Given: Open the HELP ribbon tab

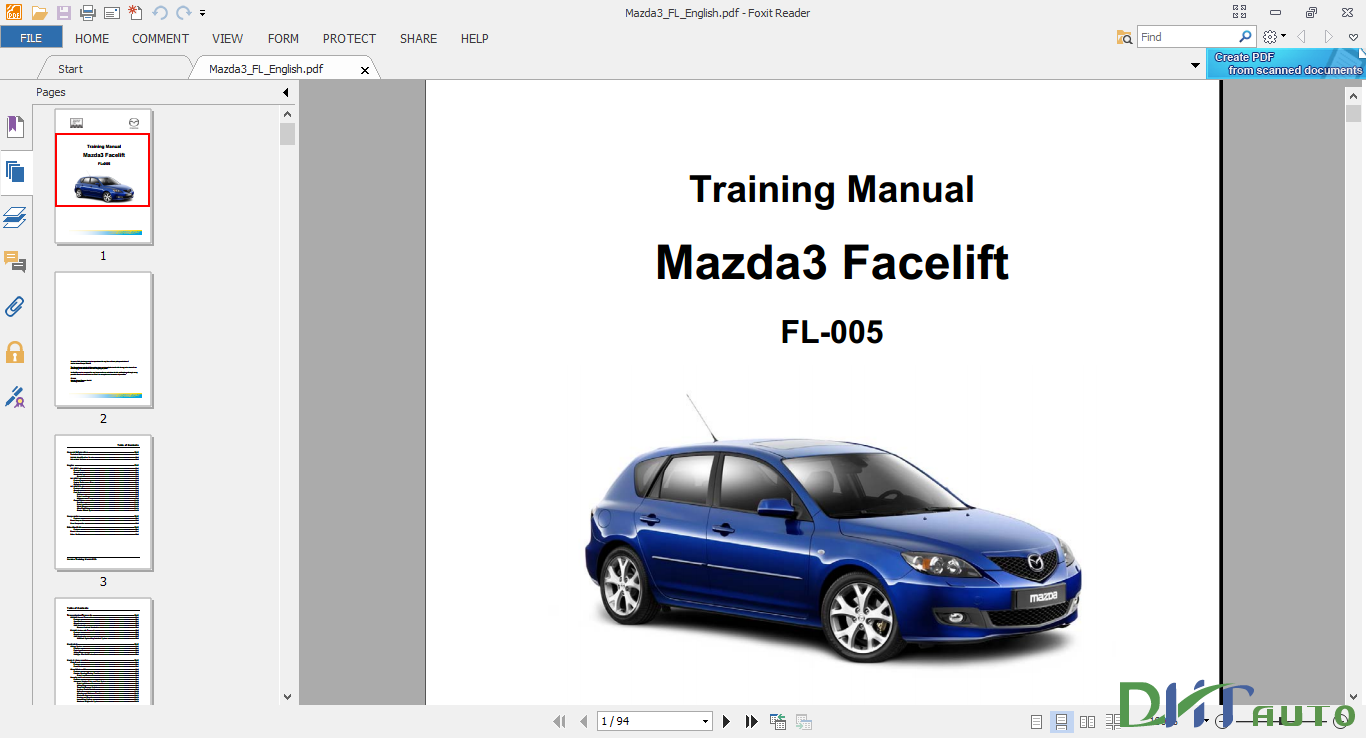Looking at the screenshot, I should (475, 38).
